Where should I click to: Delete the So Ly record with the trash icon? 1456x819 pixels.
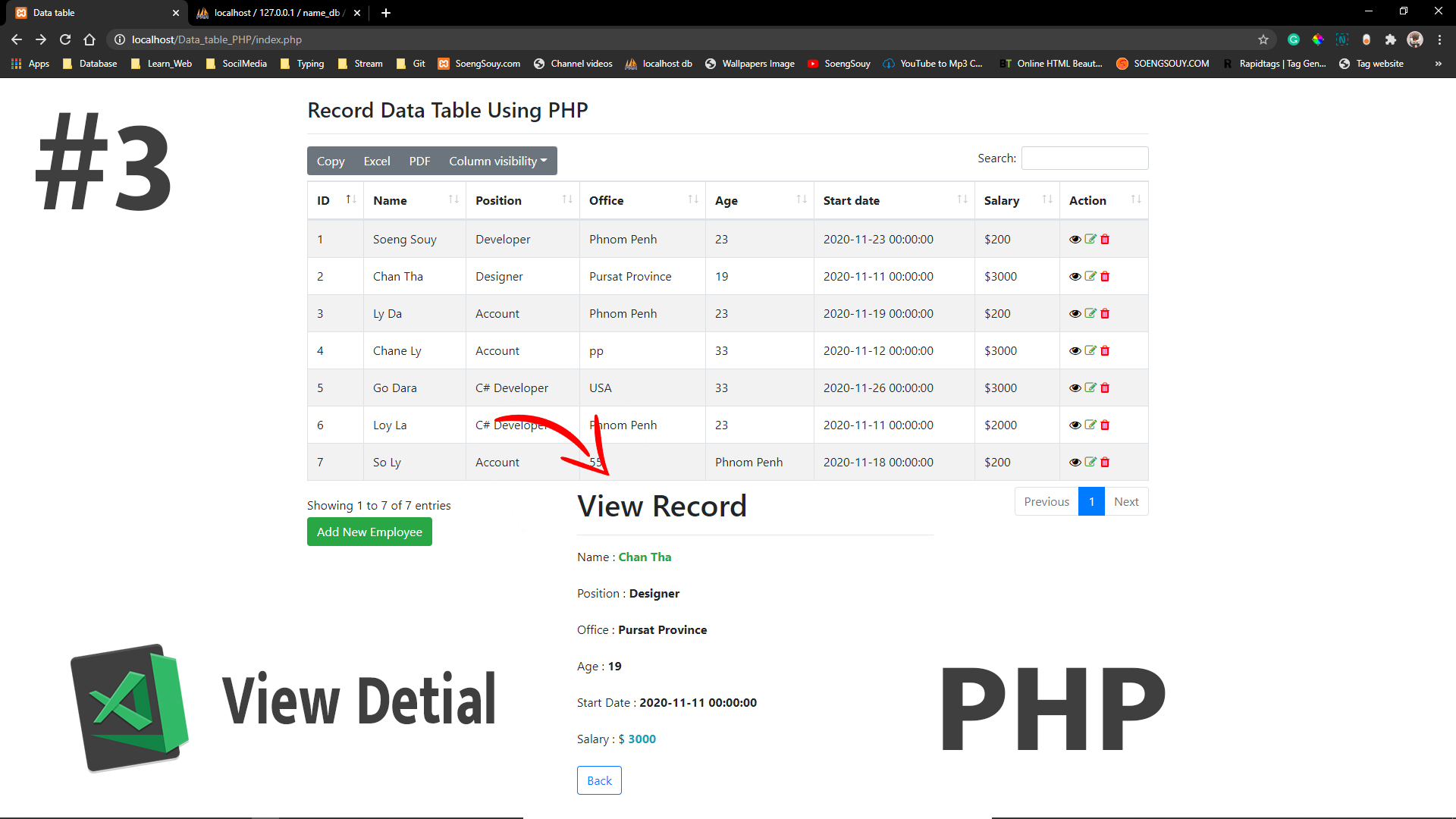1105,462
